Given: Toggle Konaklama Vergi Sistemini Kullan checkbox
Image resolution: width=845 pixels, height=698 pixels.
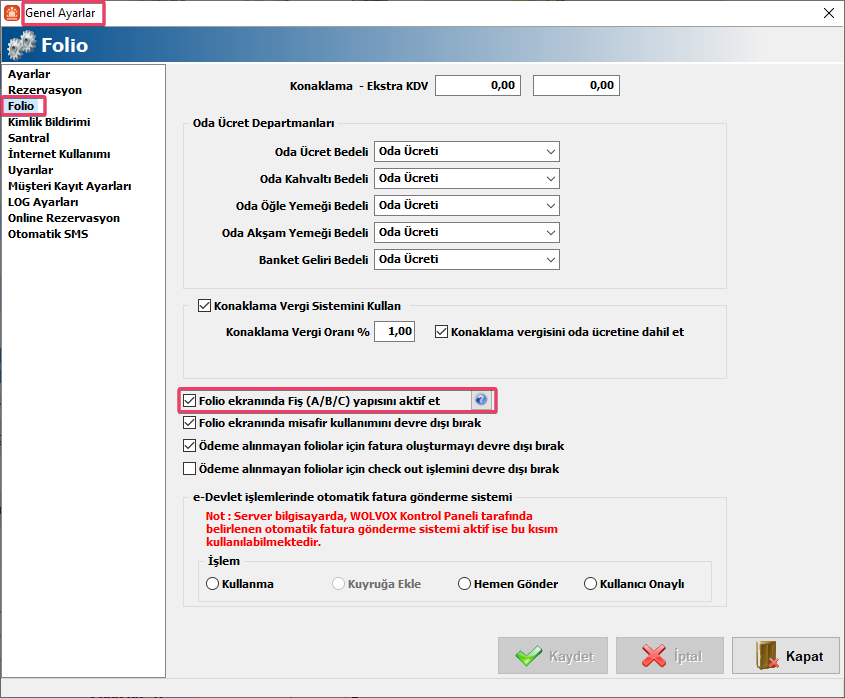Looking at the screenshot, I should tap(205, 306).
